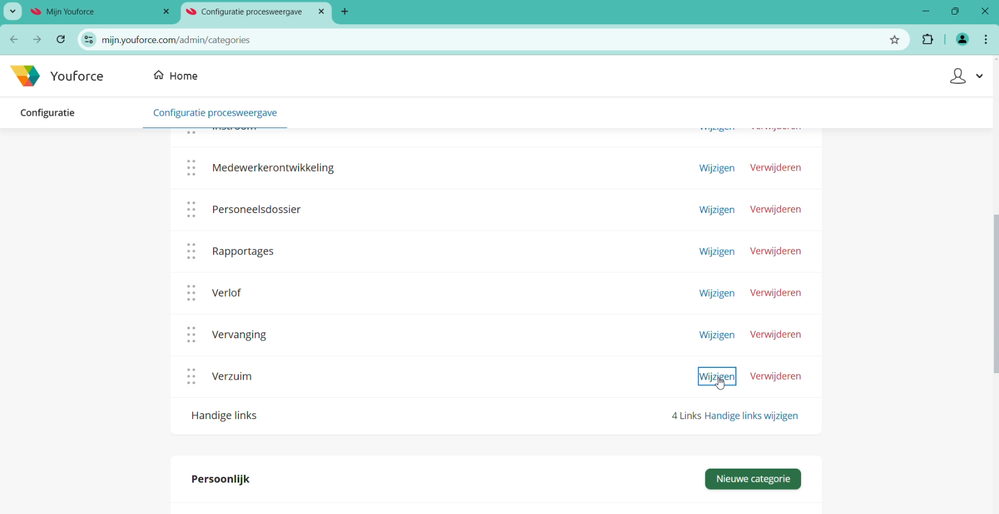Viewport: 999px width, 514px height.
Task: Click the Home house icon
Action: point(159,75)
